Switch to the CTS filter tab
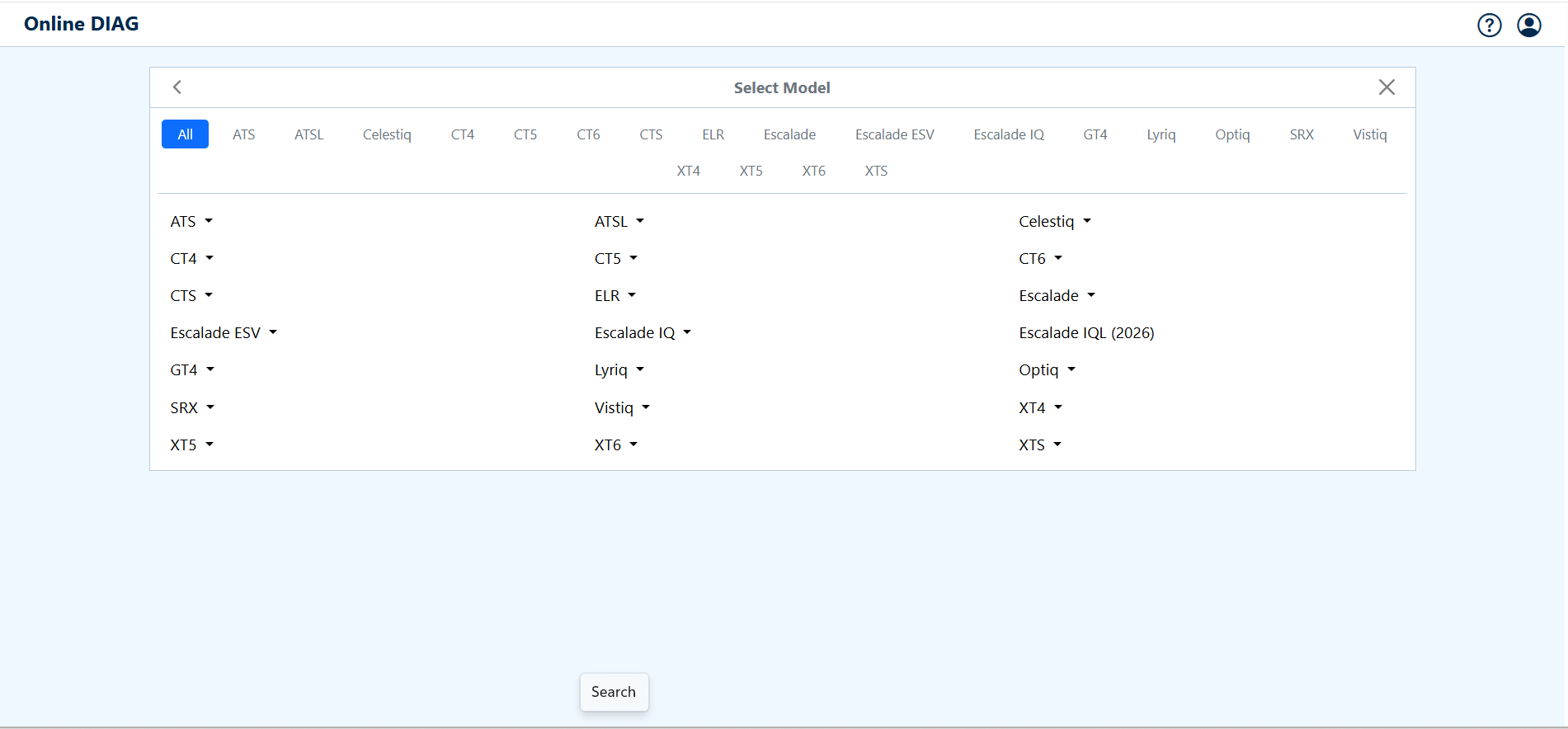The width and height of the screenshot is (1568, 729). click(x=651, y=134)
